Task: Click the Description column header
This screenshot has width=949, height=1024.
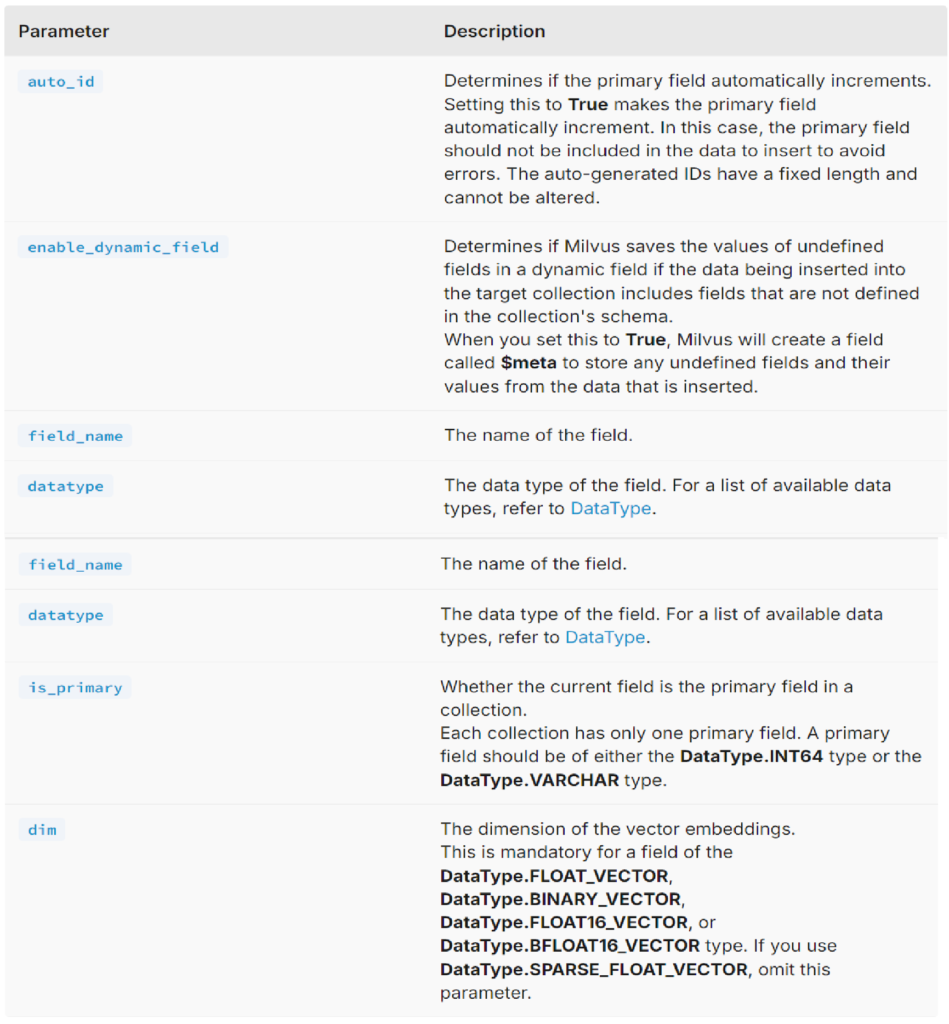Action: click(x=494, y=31)
